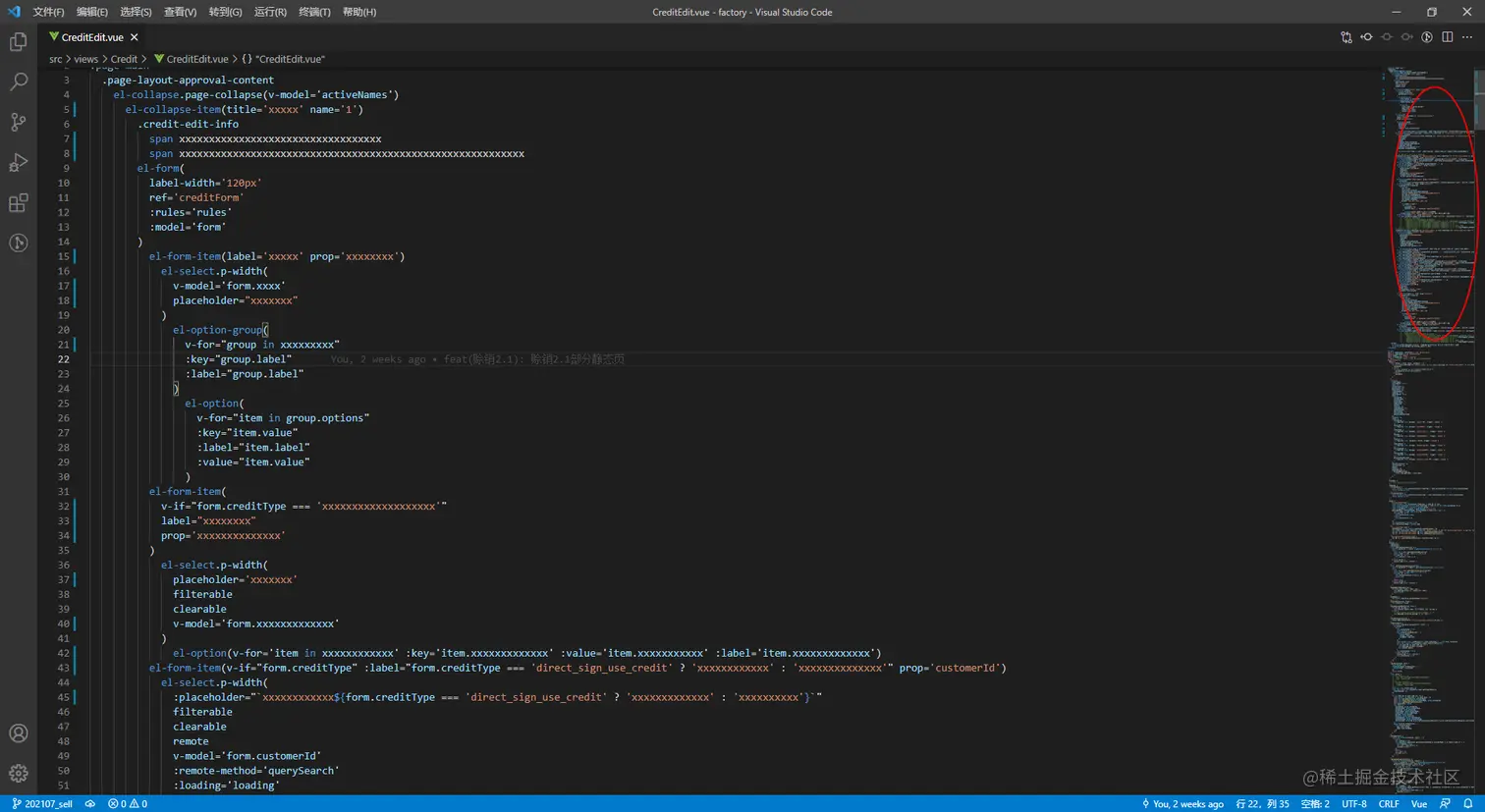This screenshot has width=1485, height=812.
Task: Open the GitLens view in activity bar
Action: pyautogui.click(x=18, y=243)
